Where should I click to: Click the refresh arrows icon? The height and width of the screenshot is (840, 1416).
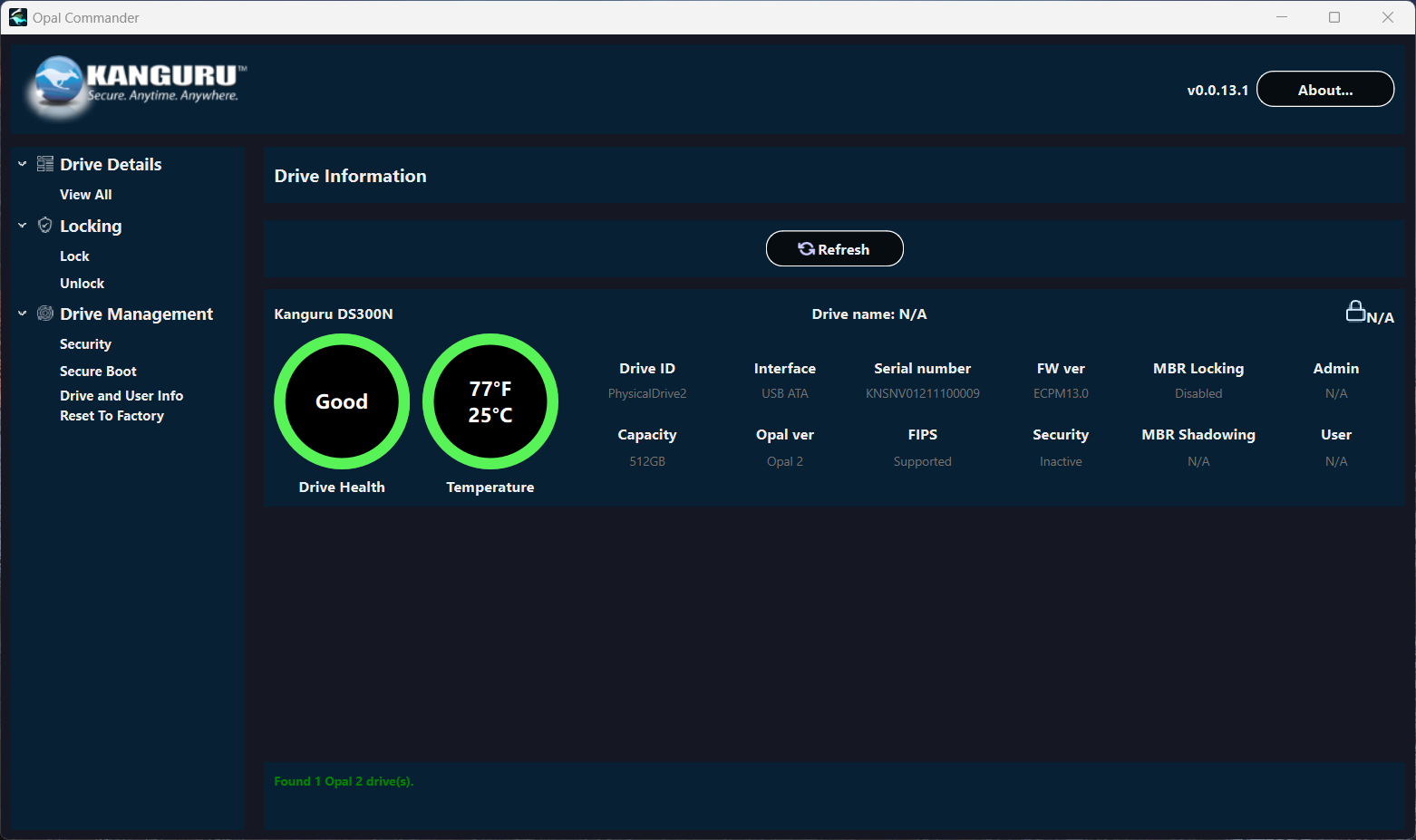(806, 248)
